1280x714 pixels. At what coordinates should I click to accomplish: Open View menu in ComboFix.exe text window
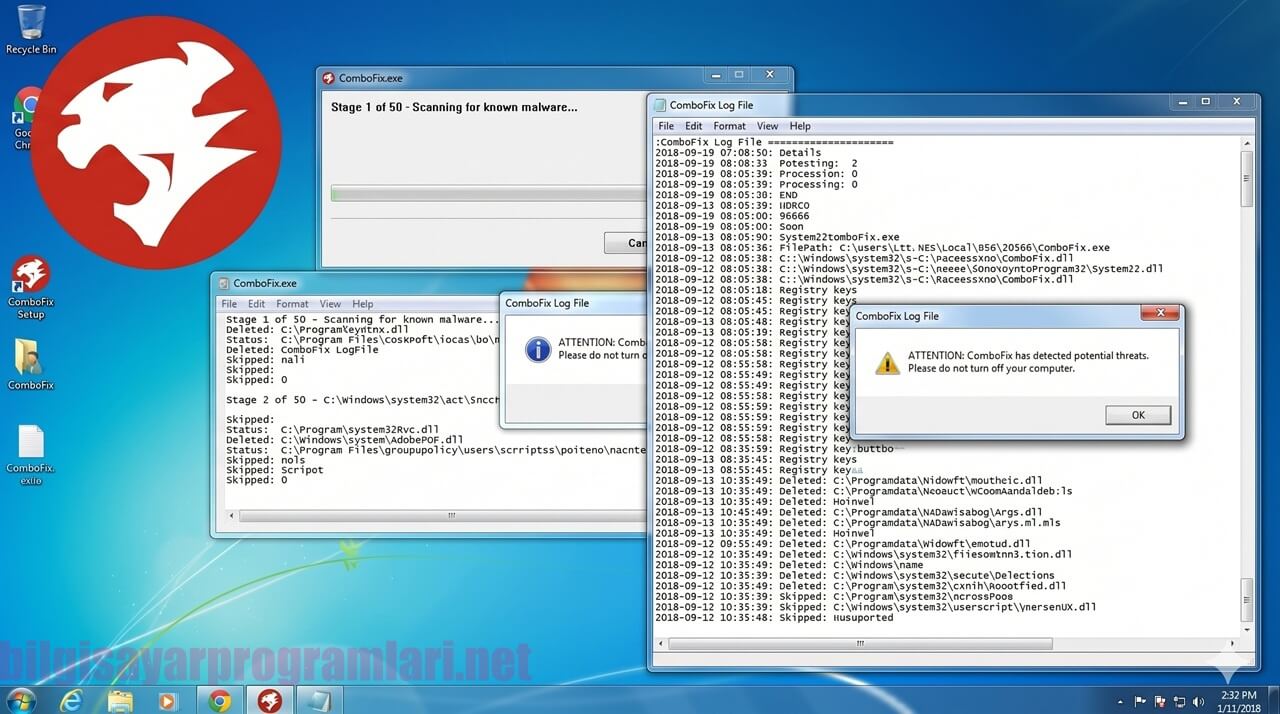[x=330, y=304]
